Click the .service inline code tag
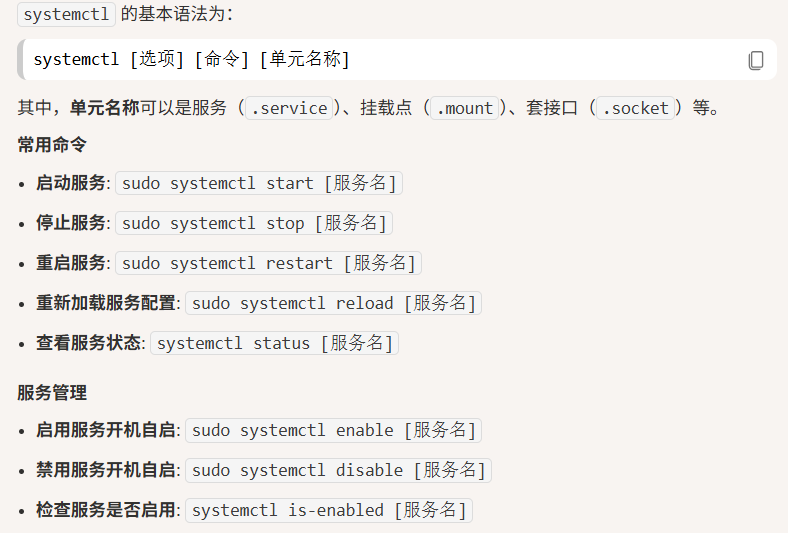788x533 pixels. click(x=289, y=108)
